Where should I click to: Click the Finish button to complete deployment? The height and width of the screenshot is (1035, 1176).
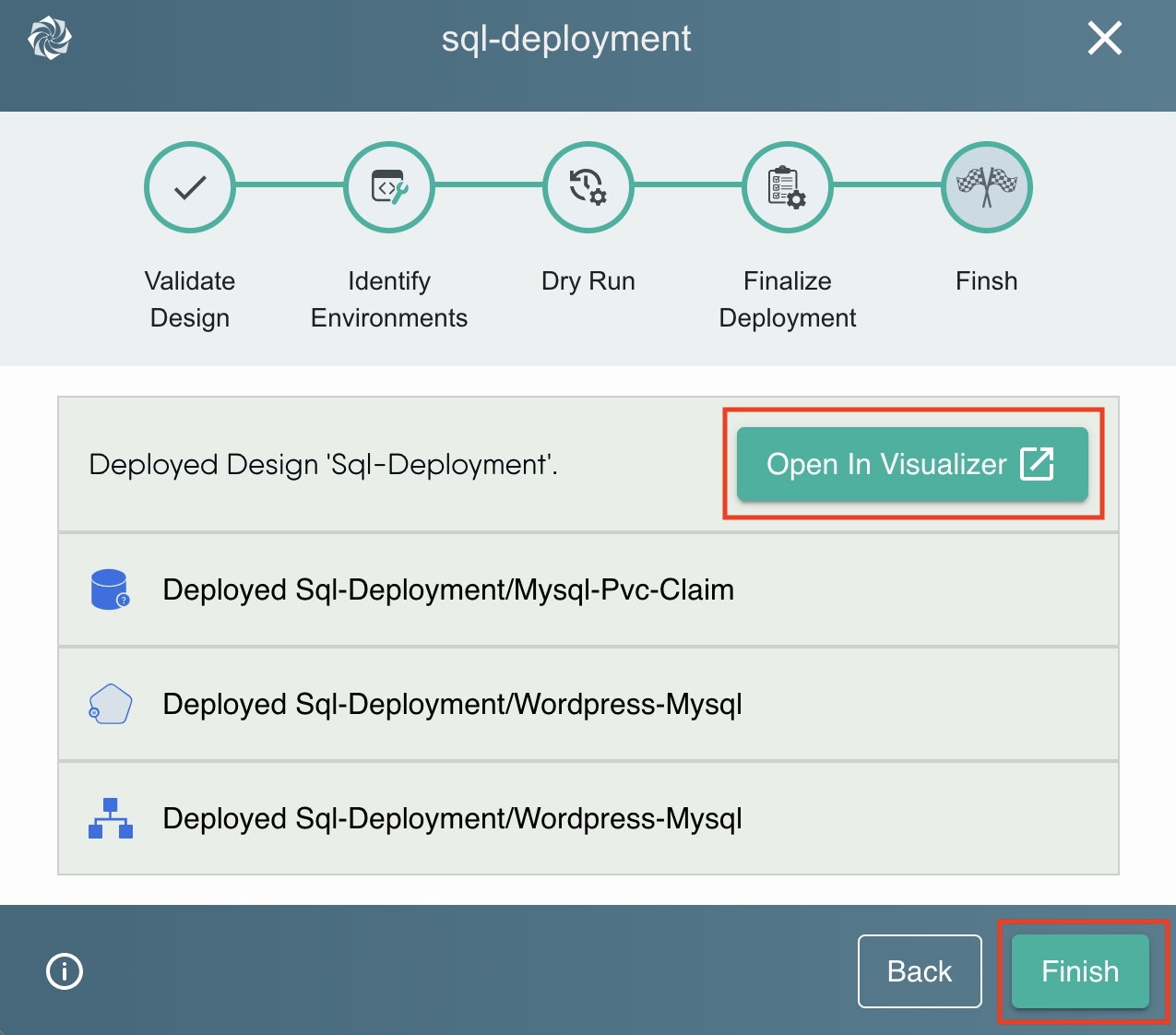coord(1079,971)
